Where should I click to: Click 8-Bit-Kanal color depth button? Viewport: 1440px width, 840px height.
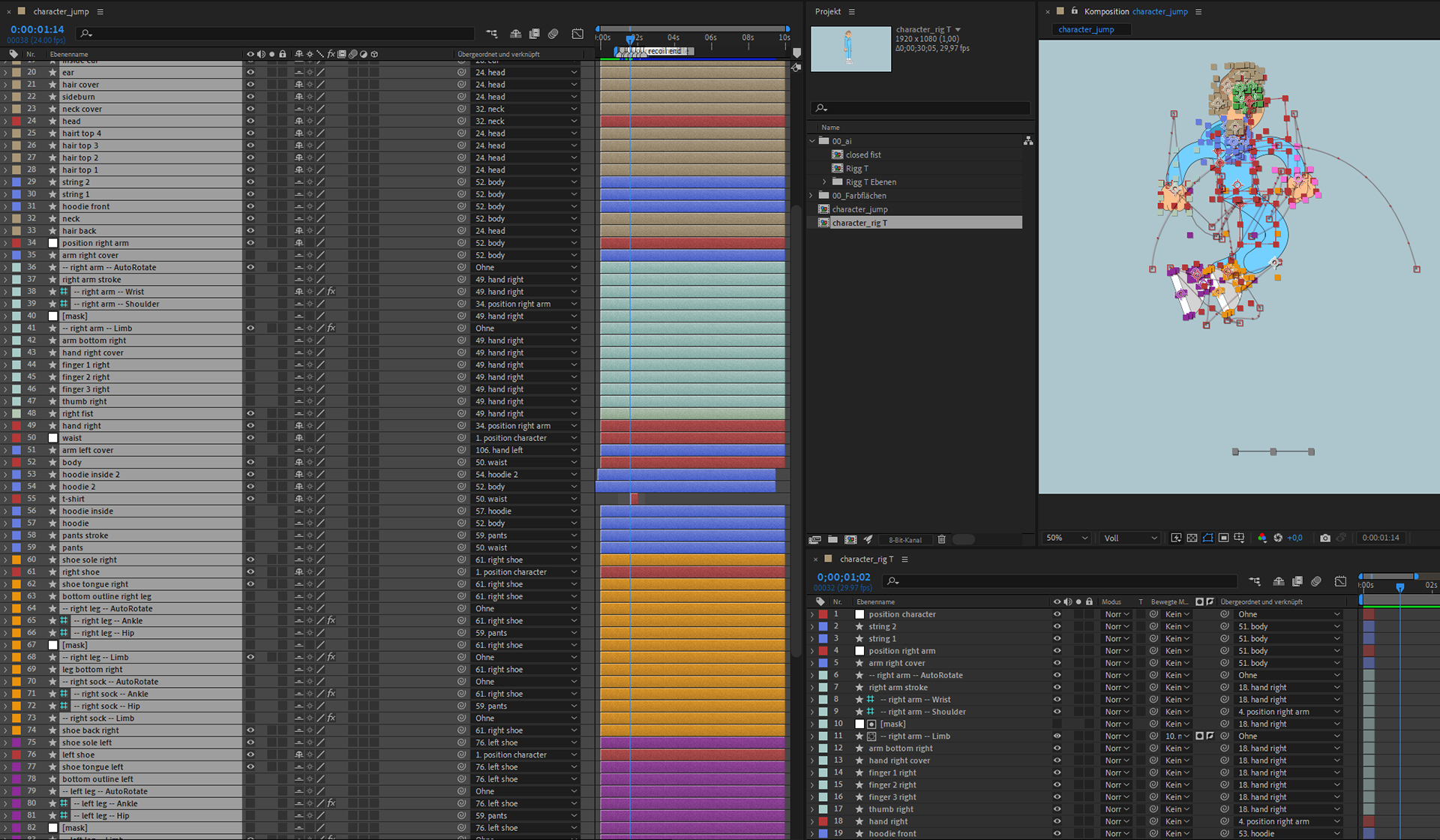(905, 539)
